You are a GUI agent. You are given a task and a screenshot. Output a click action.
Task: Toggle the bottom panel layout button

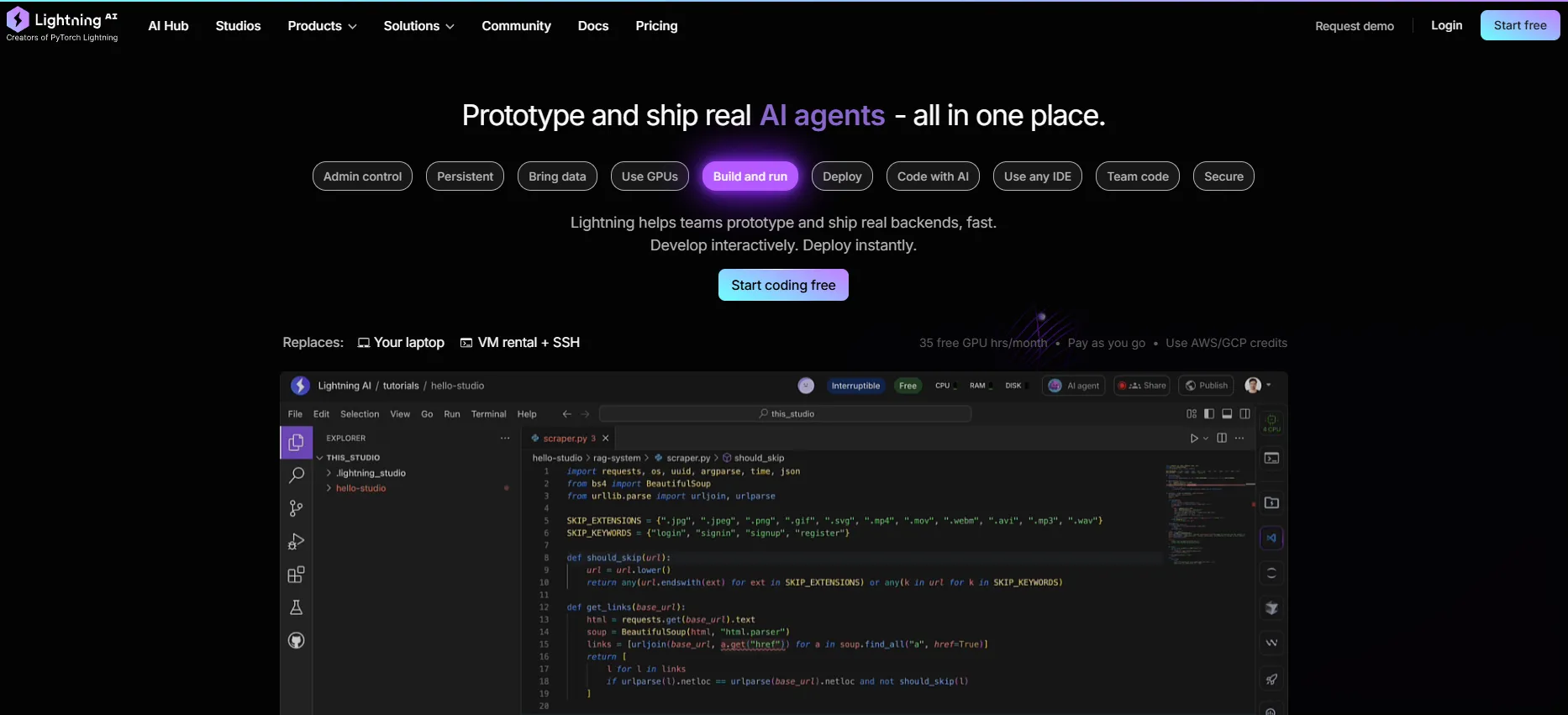tap(1227, 413)
